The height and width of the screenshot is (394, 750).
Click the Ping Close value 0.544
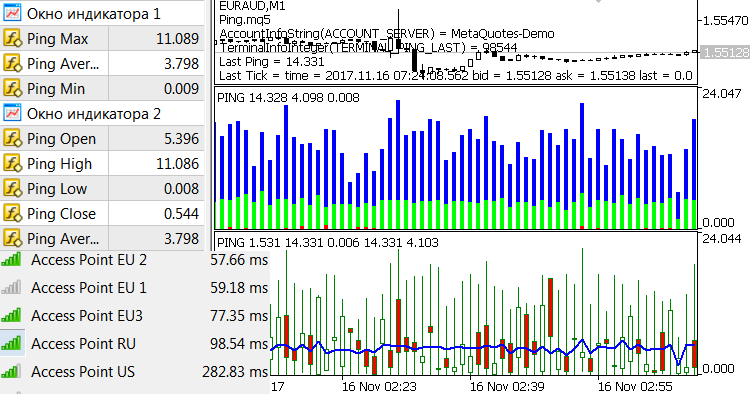[181, 213]
